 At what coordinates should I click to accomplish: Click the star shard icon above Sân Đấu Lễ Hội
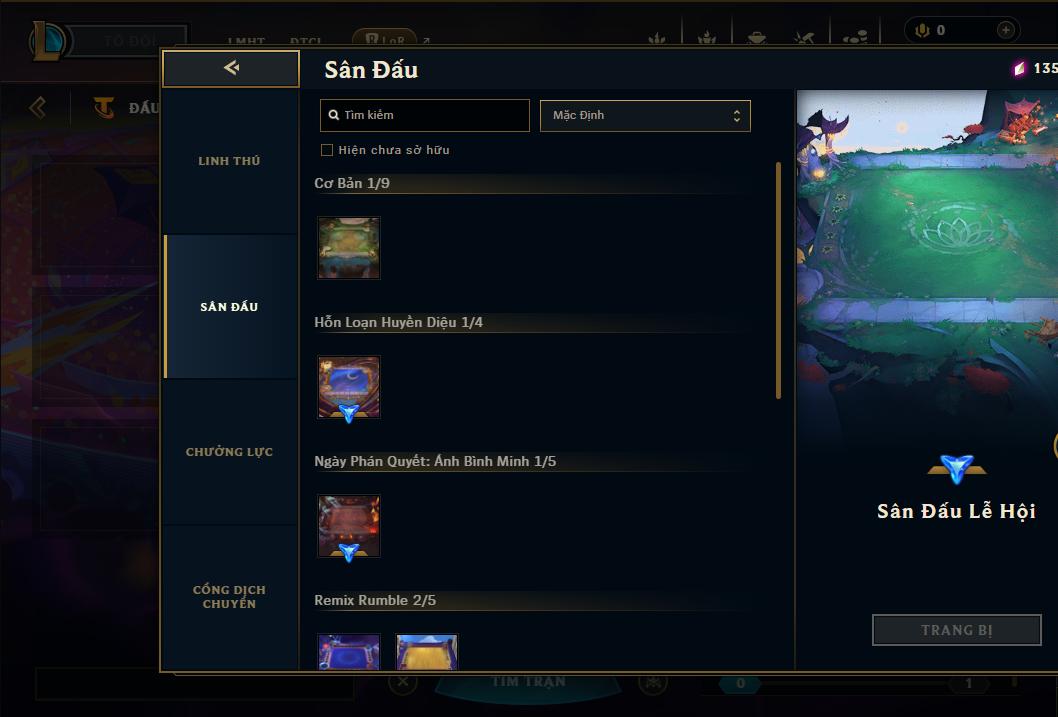click(957, 469)
